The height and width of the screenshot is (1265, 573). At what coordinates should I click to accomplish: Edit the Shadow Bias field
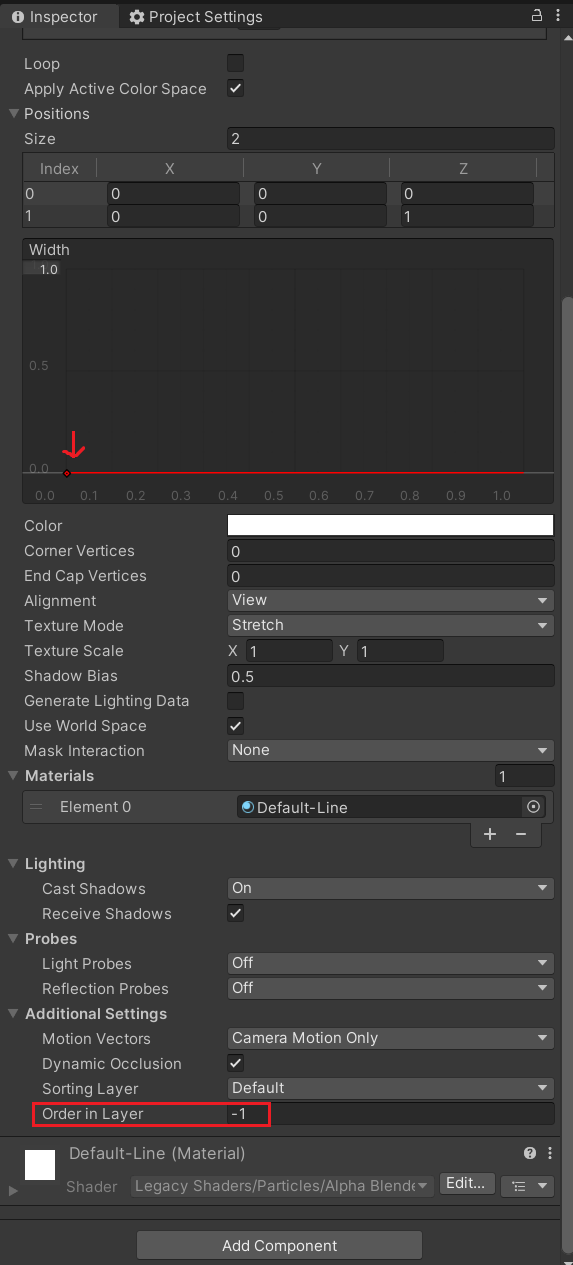point(391,676)
